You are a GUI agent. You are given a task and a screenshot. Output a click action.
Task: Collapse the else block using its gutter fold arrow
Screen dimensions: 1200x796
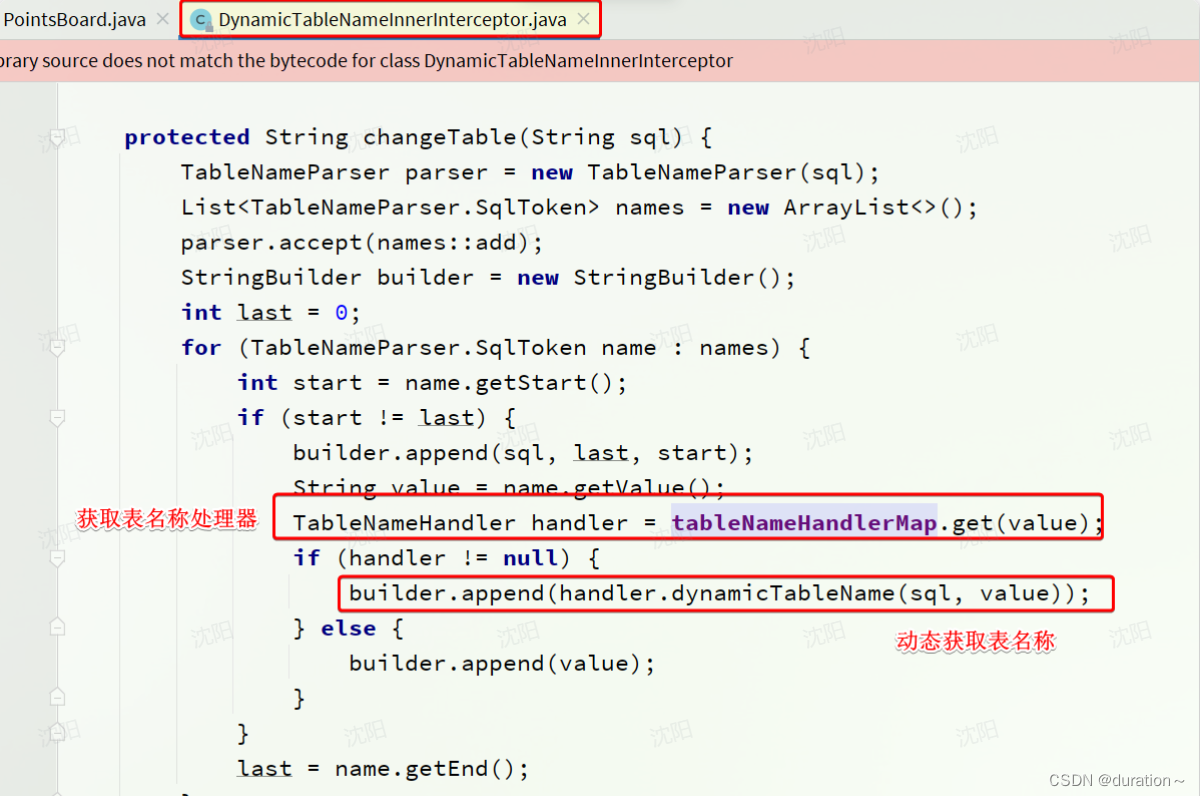57,627
